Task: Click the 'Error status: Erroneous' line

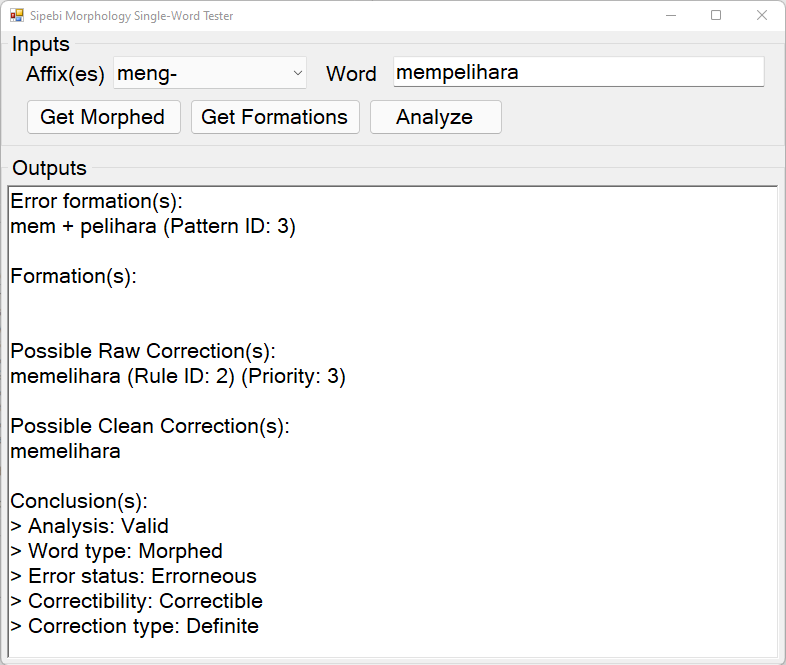Action: [133, 576]
